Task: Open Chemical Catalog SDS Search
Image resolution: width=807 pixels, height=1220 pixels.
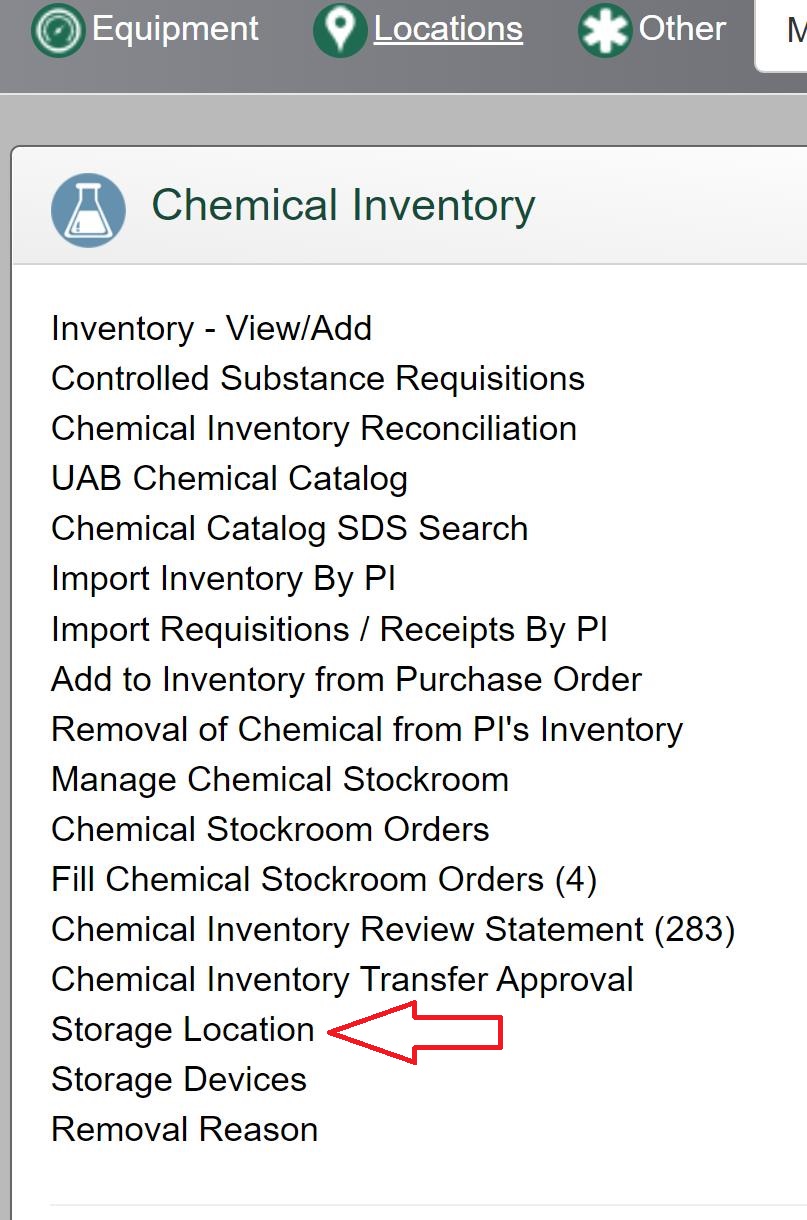Action: click(x=289, y=528)
